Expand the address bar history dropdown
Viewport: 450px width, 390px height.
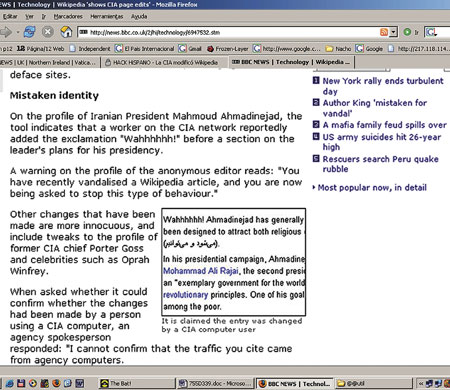pos(394,32)
